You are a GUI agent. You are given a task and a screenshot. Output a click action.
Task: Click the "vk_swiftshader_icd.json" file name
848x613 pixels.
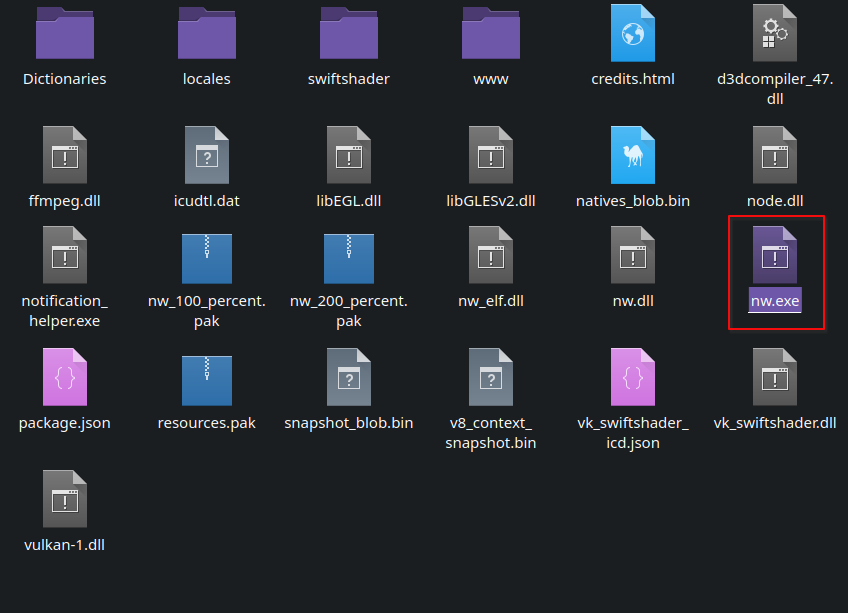pos(633,433)
